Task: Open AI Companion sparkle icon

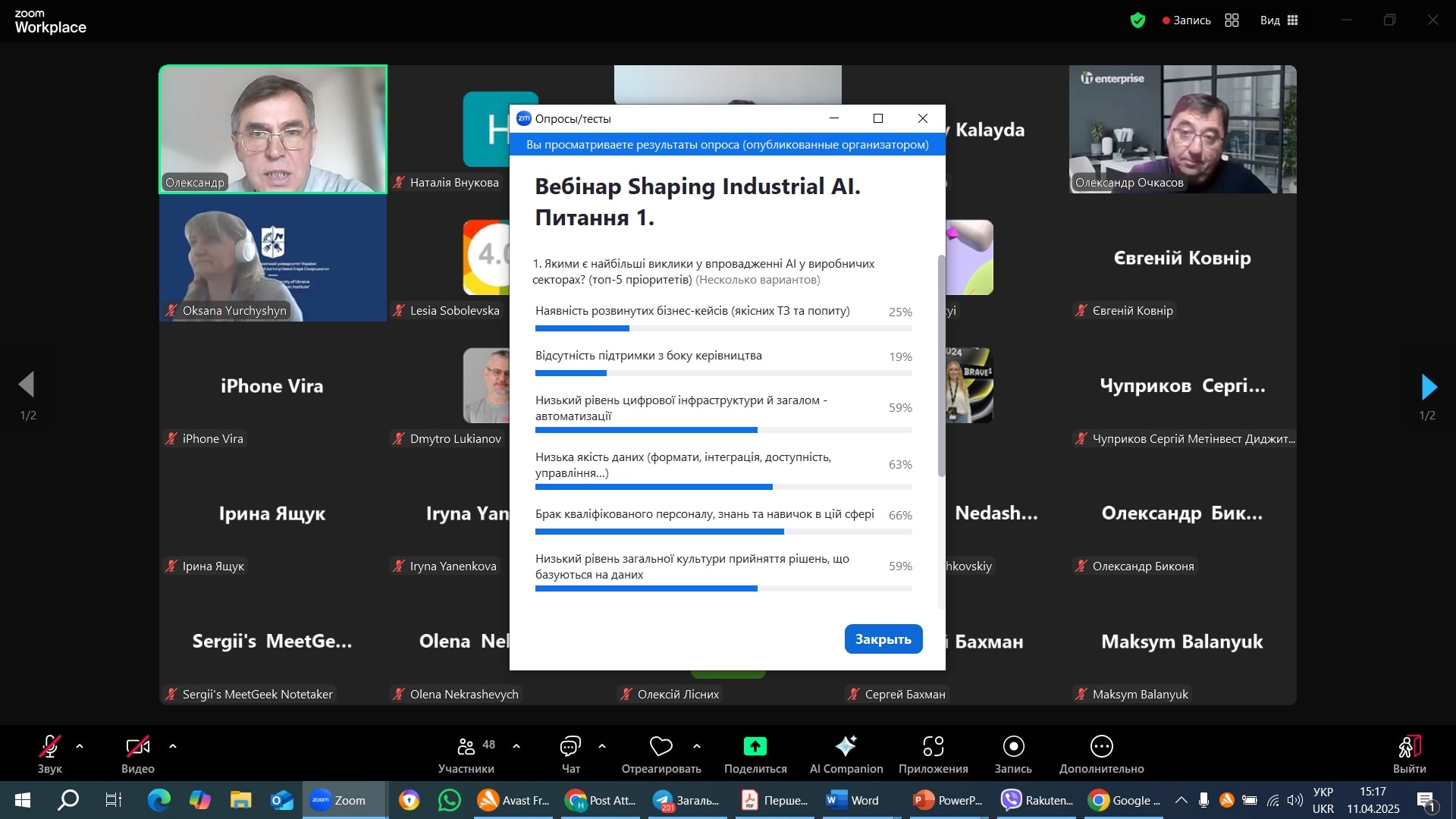Action: coord(846,747)
